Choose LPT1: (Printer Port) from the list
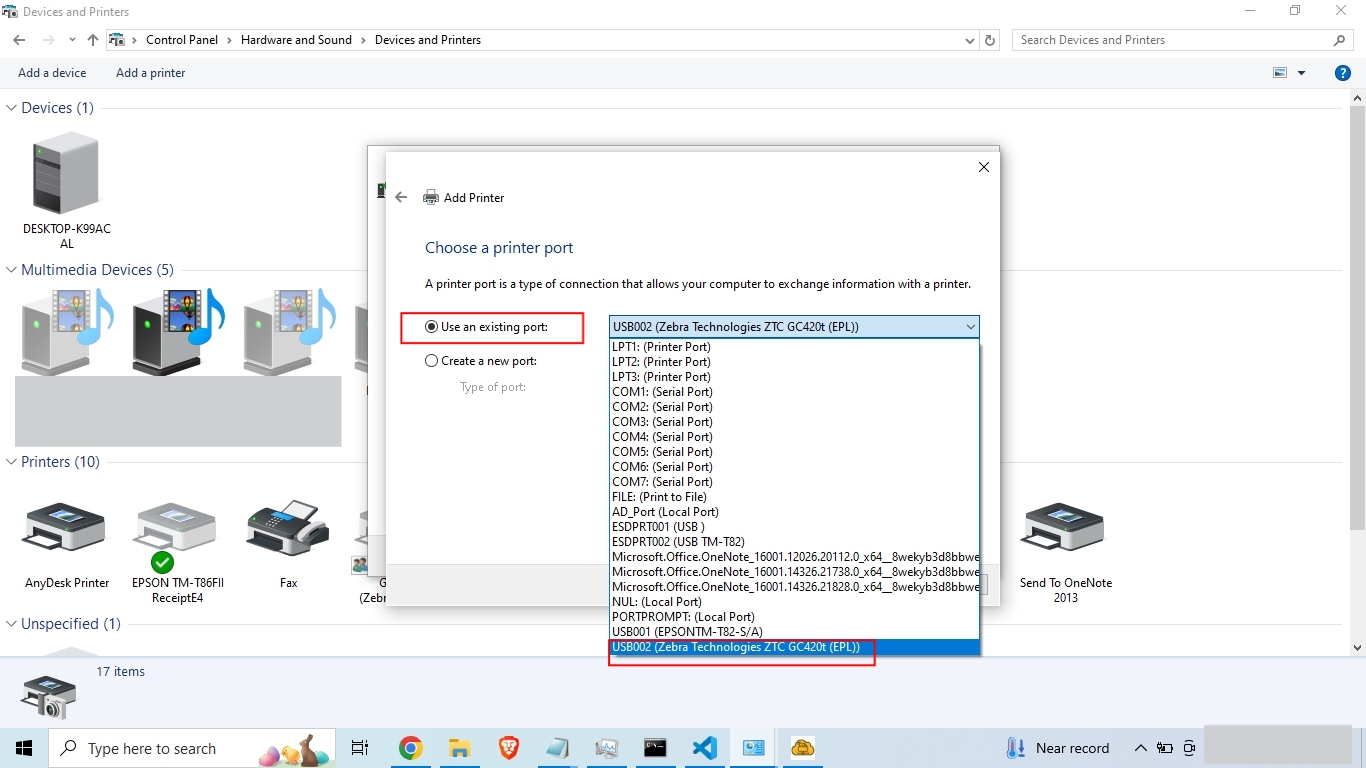Viewport: 1366px width, 768px height. coord(794,347)
